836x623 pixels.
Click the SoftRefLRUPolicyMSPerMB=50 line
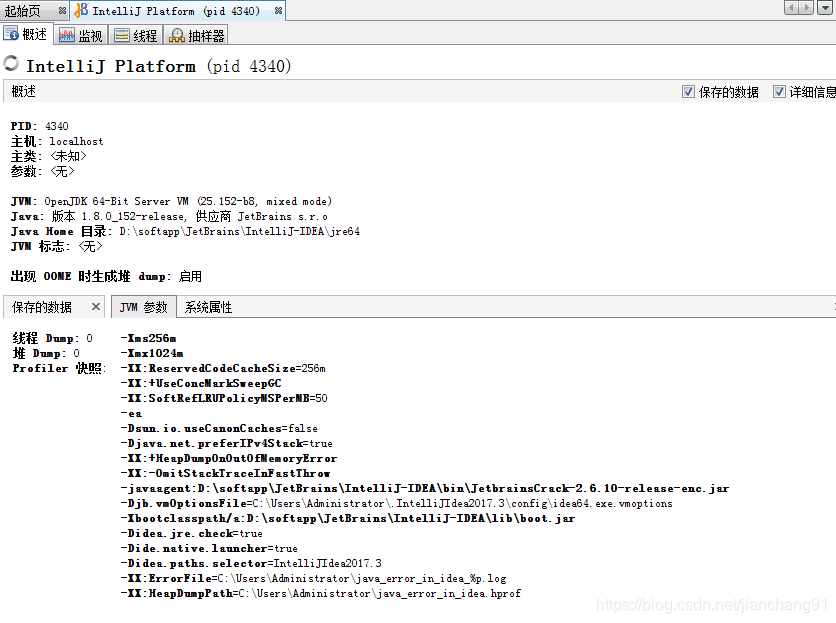coord(224,398)
